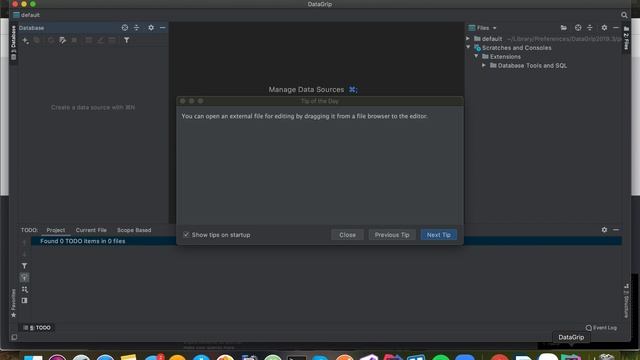Image resolution: width=640 pixels, height=360 pixels.
Task: Collapse the Extensions folder
Action: click(476, 56)
